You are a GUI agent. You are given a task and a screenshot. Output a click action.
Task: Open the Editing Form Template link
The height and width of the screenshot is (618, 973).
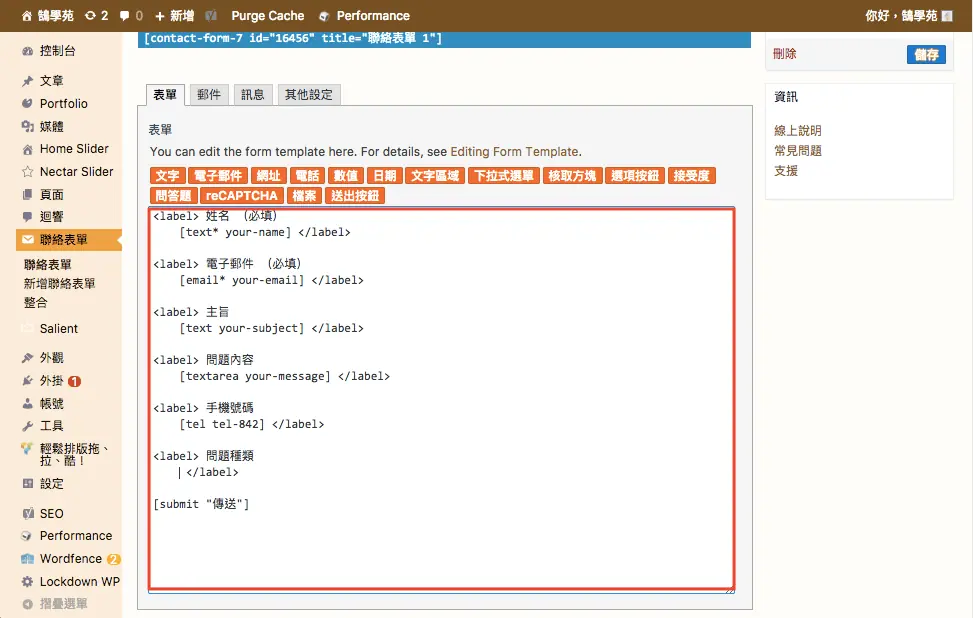click(x=514, y=152)
